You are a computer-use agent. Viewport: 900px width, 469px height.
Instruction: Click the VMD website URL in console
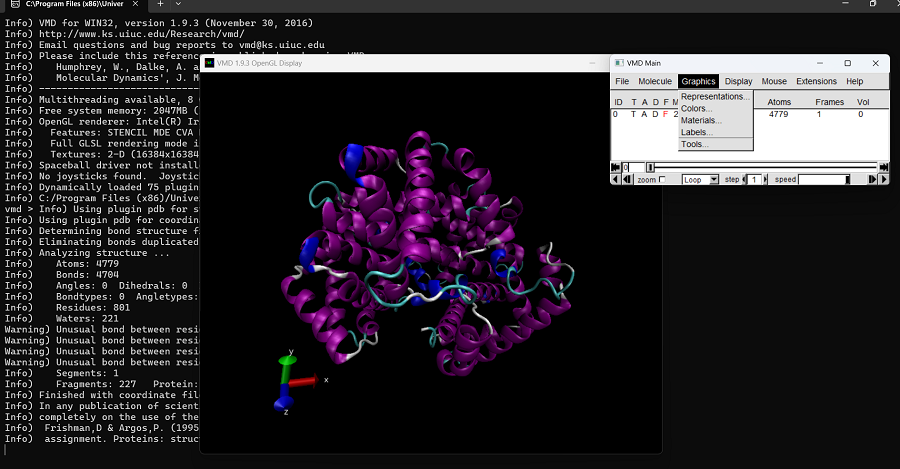[142, 34]
